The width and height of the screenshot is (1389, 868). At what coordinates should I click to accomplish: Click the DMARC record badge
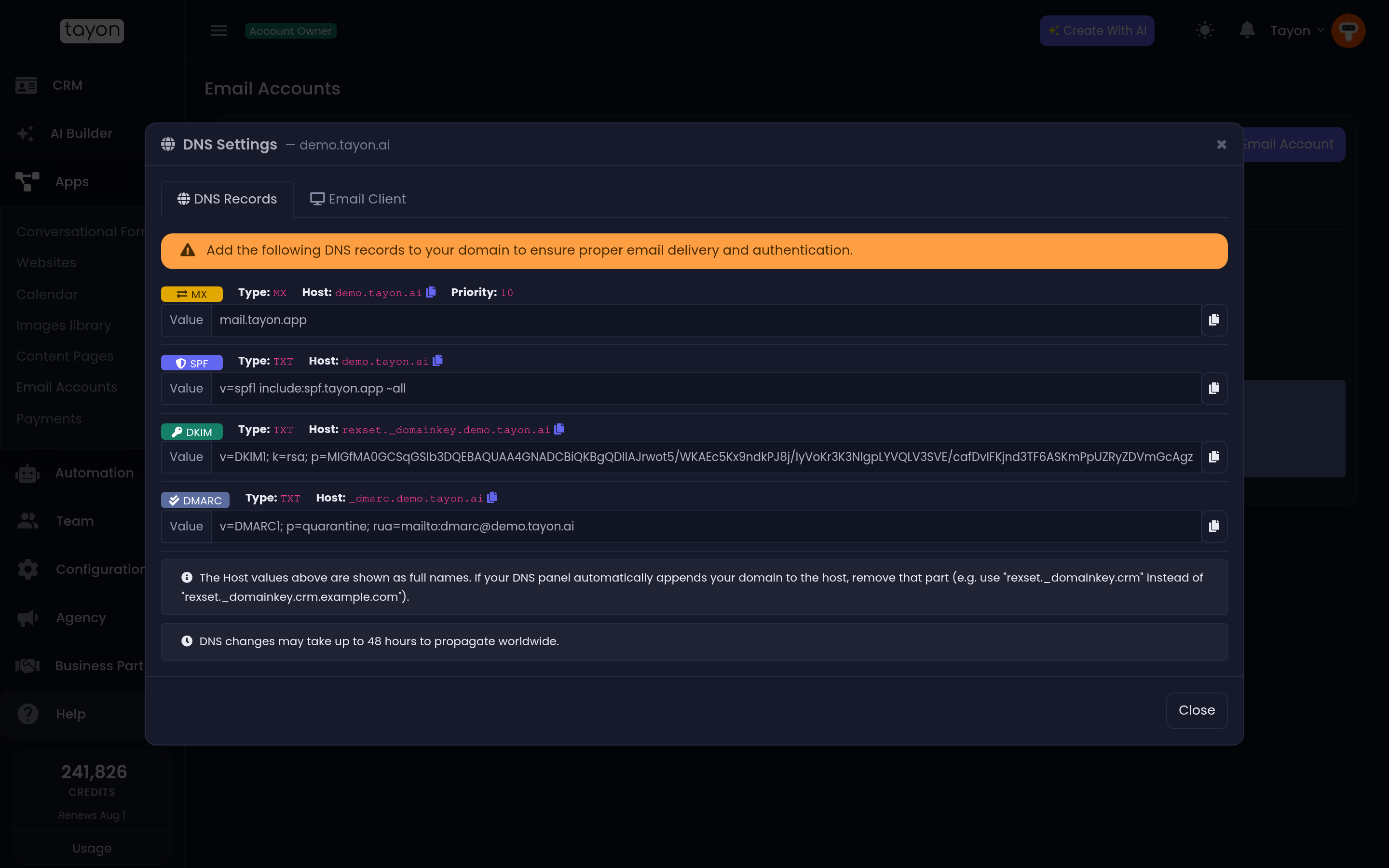[x=195, y=500]
